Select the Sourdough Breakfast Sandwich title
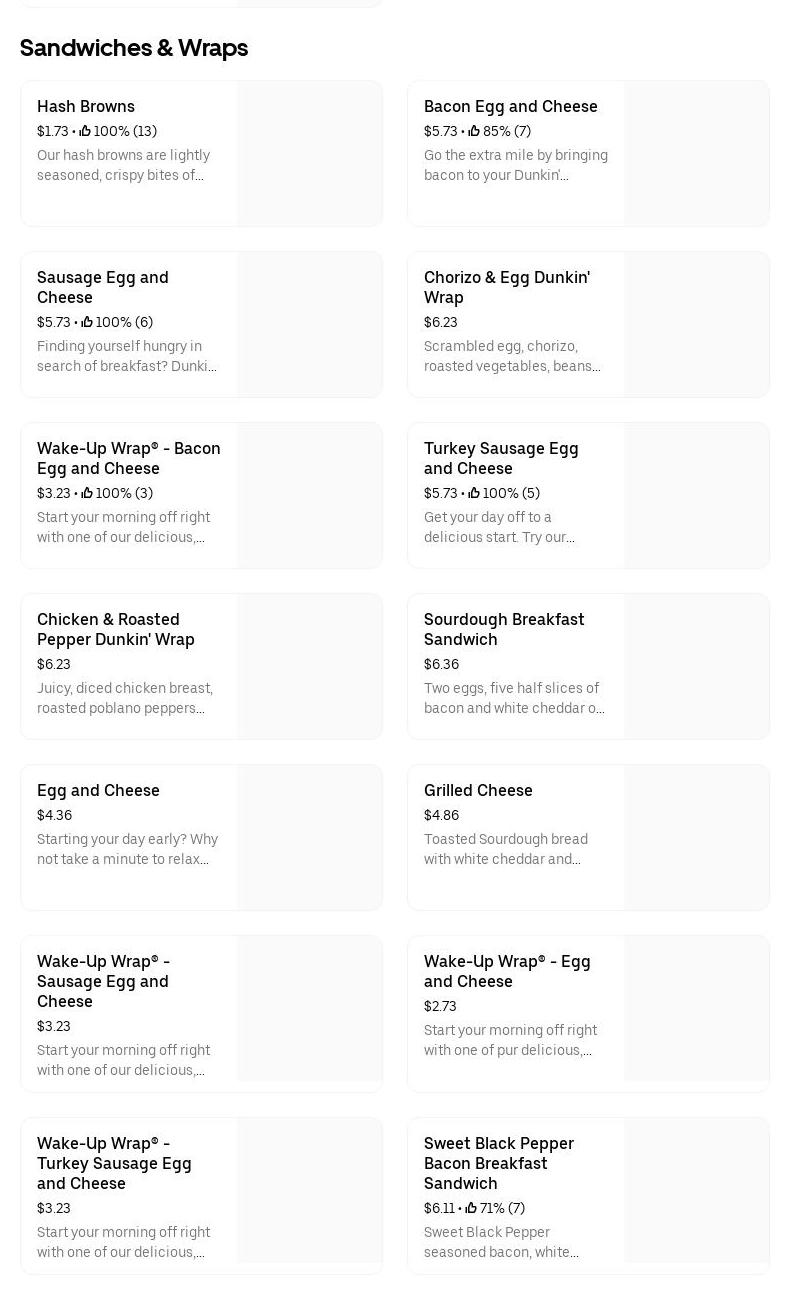The height and width of the screenshot is (1294, 804). point(504,629)
